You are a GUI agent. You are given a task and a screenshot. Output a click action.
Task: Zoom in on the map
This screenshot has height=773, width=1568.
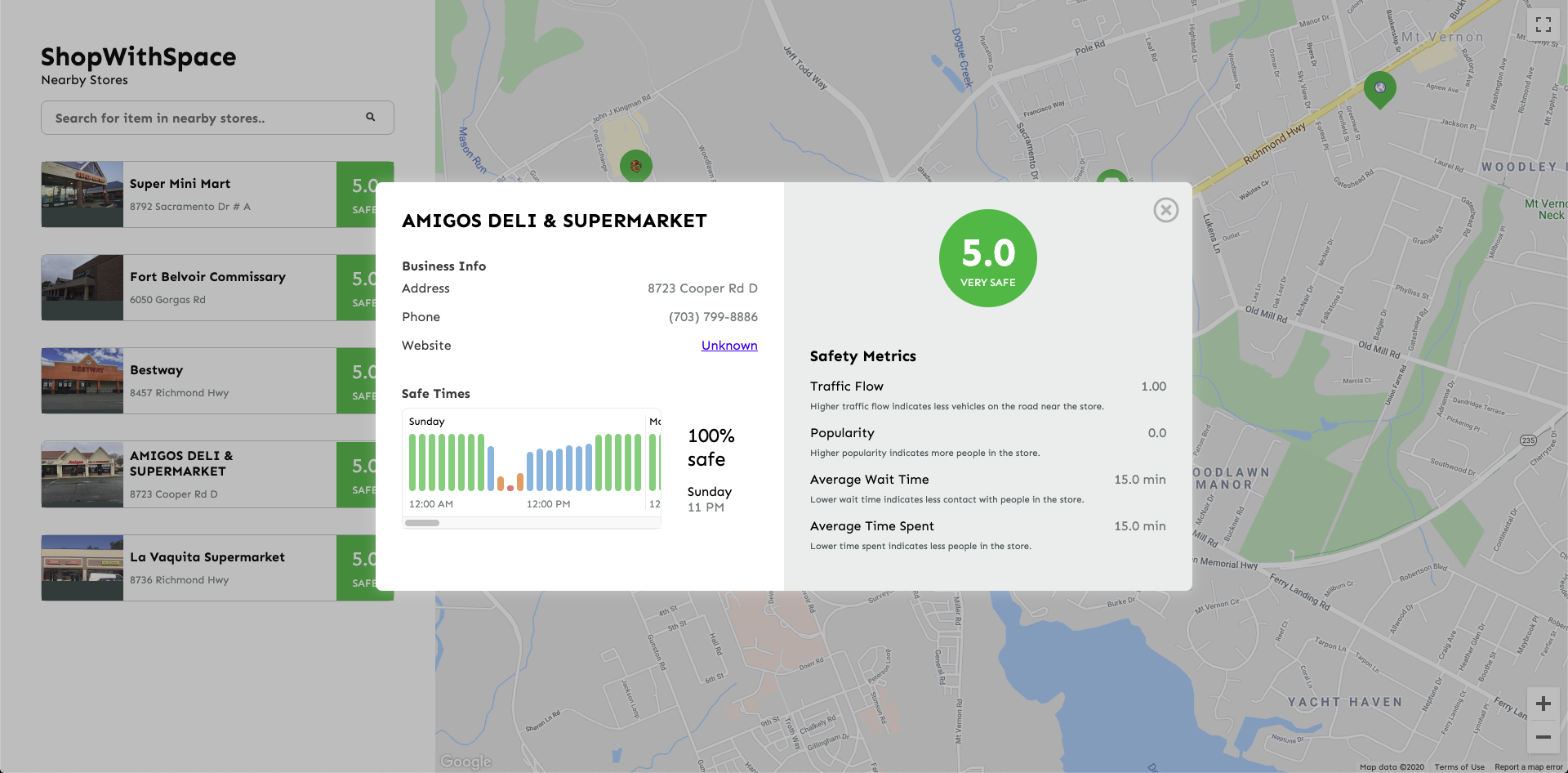coord(1543,704)
